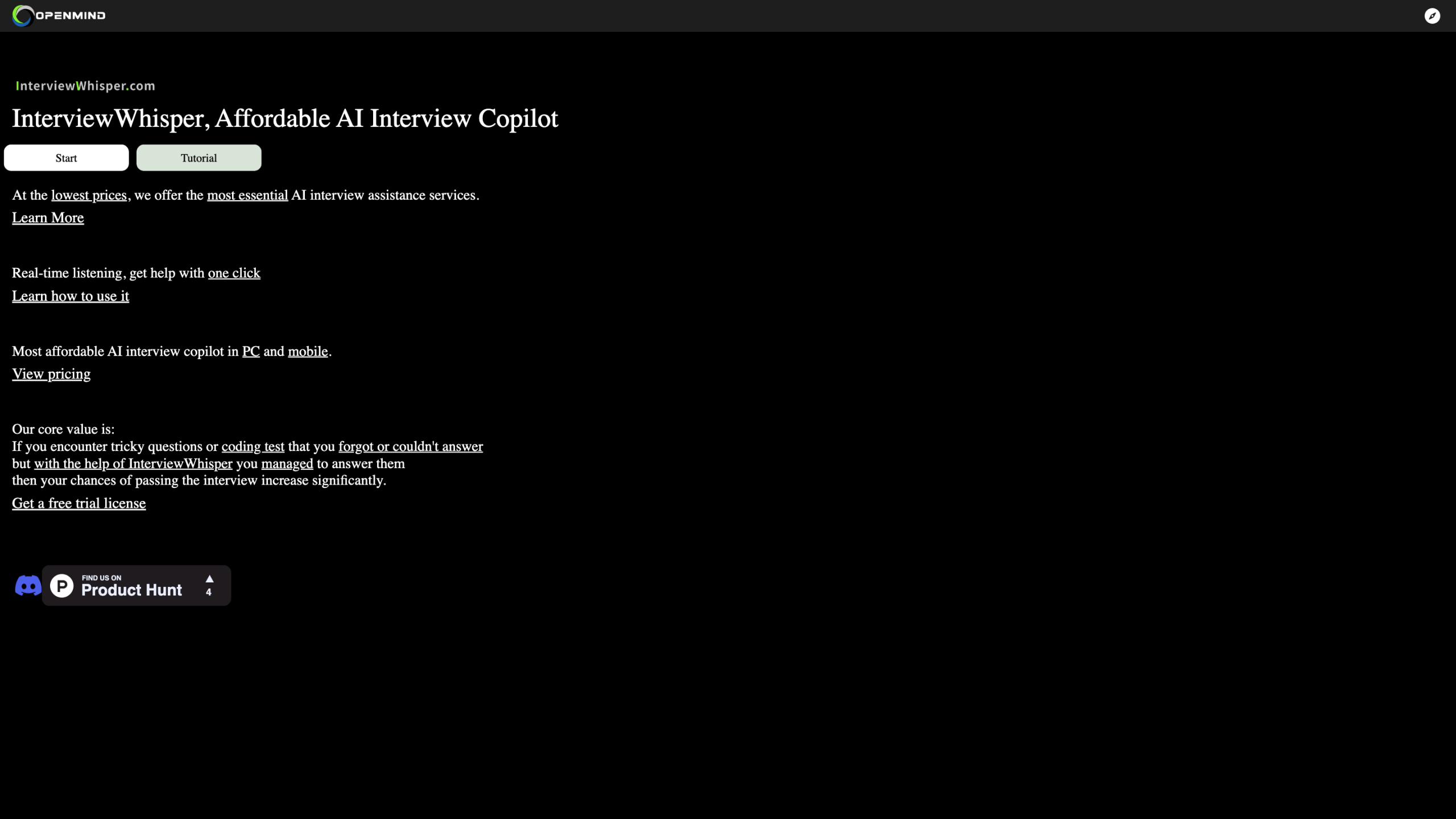The height and width of the screenshot is (819, 1456).
Task: Open the compass explore icon
Action: click(x=1432, y=16)
